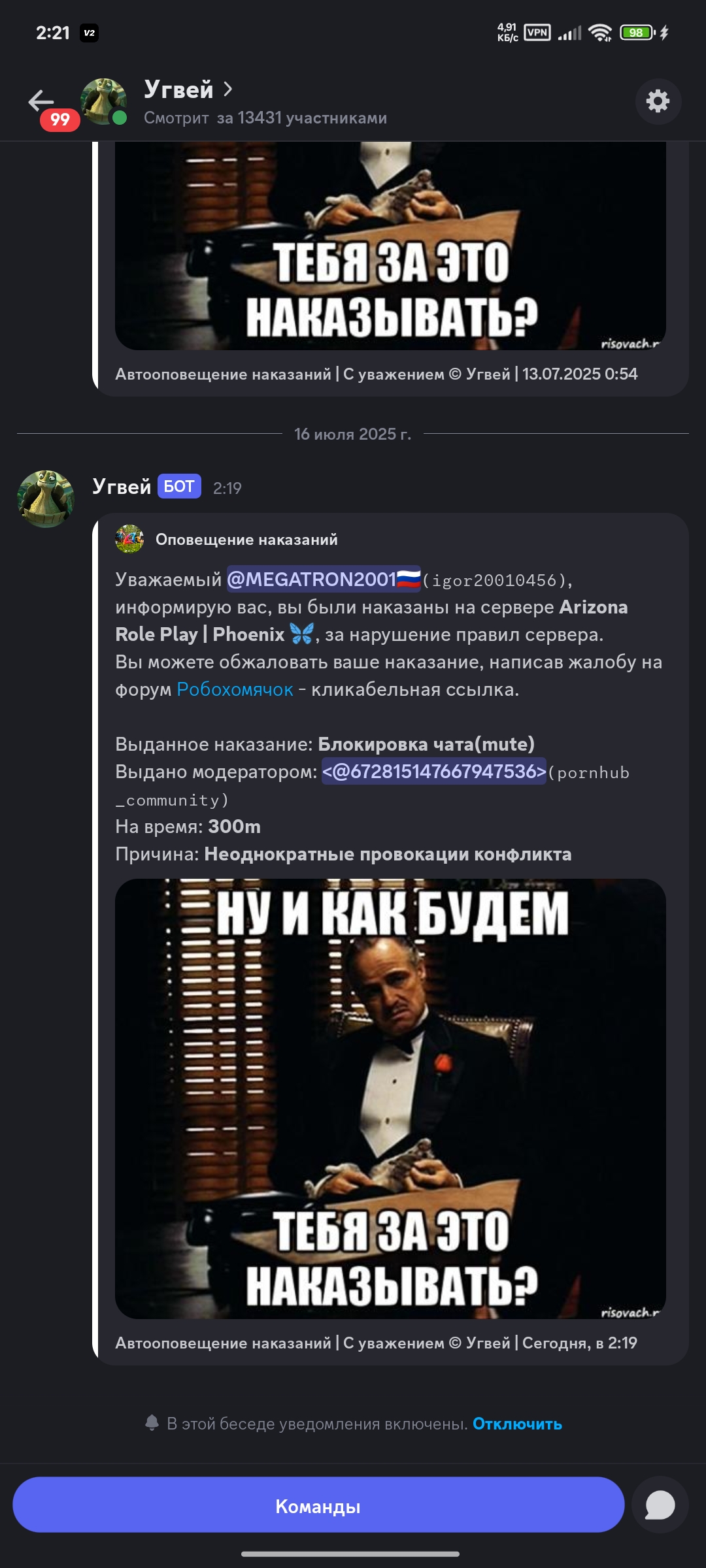
Task: Tap the Оповещение наказаний embed title
Action: [x=246, y=540]
